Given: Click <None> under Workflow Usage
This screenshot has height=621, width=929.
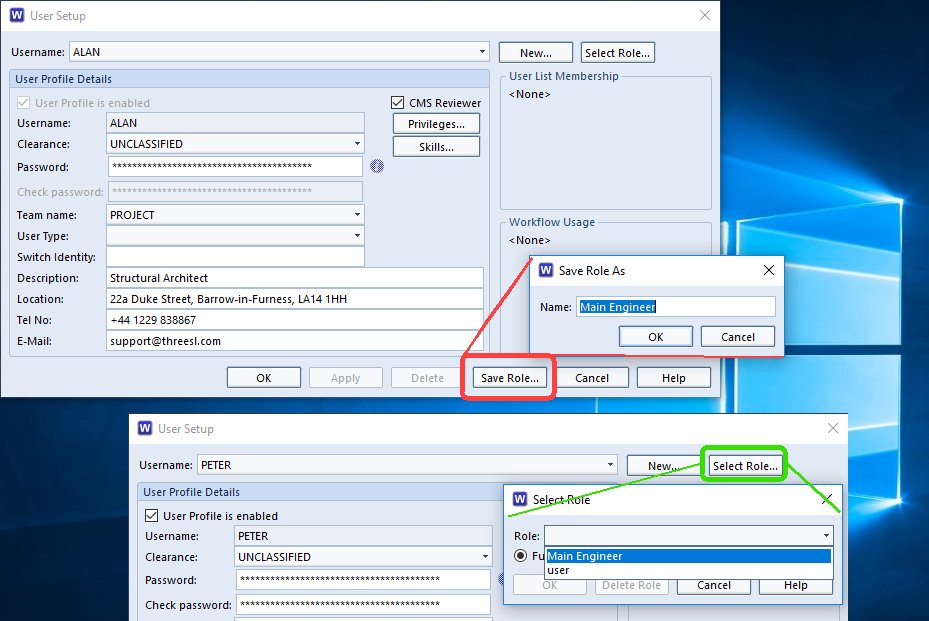Looking at the screenshot, I should [530, 240].
